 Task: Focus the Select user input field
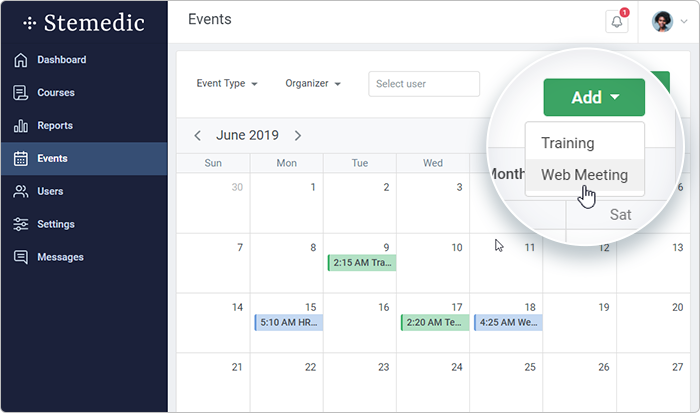(424, 84)
